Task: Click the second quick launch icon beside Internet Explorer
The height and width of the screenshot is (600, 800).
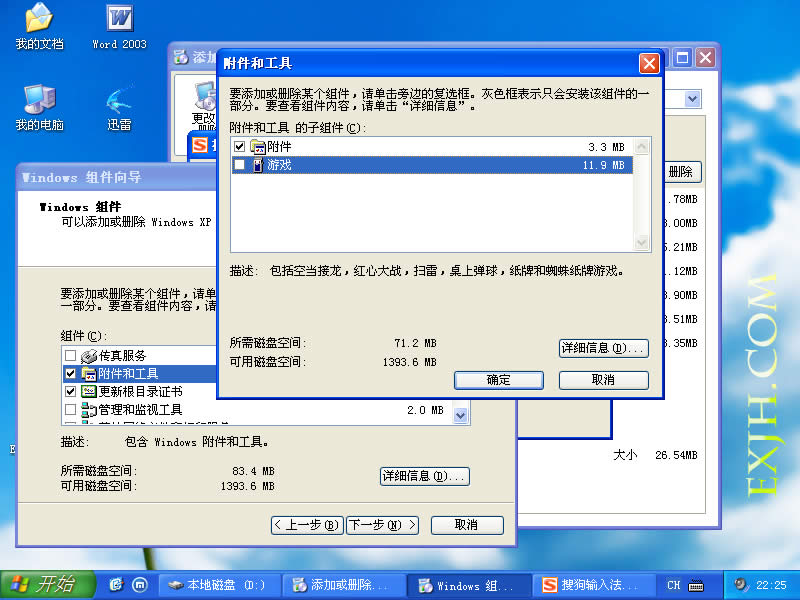Action: (139, 585)
